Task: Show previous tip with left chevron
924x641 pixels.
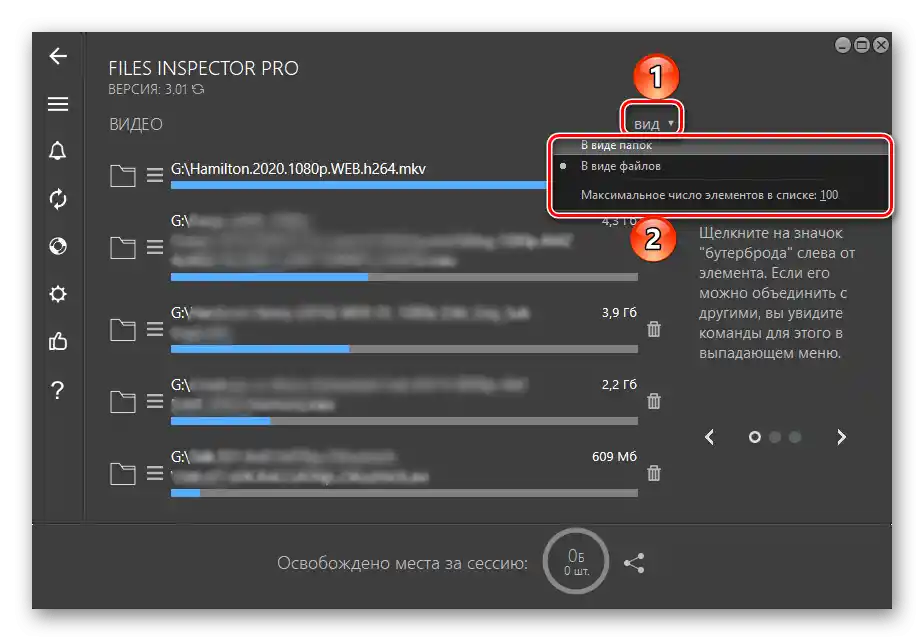Action: click(x=710, y=437)
